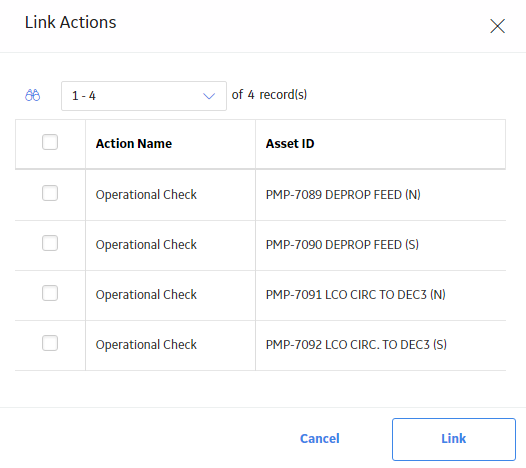The height and width of the screenshot is (468, 526).
Task: Select Operational Check for PMP-7092 row
Action: (146, 345)
